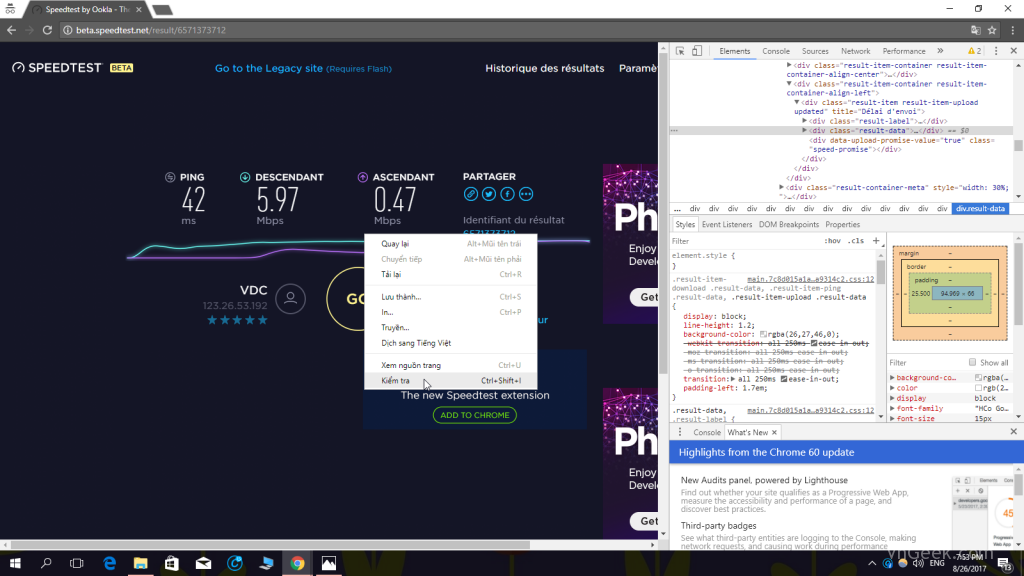The image size is (1024, 576).
Task: Launch Microsoft Edge from the taskbar
Action: [109, 563]
